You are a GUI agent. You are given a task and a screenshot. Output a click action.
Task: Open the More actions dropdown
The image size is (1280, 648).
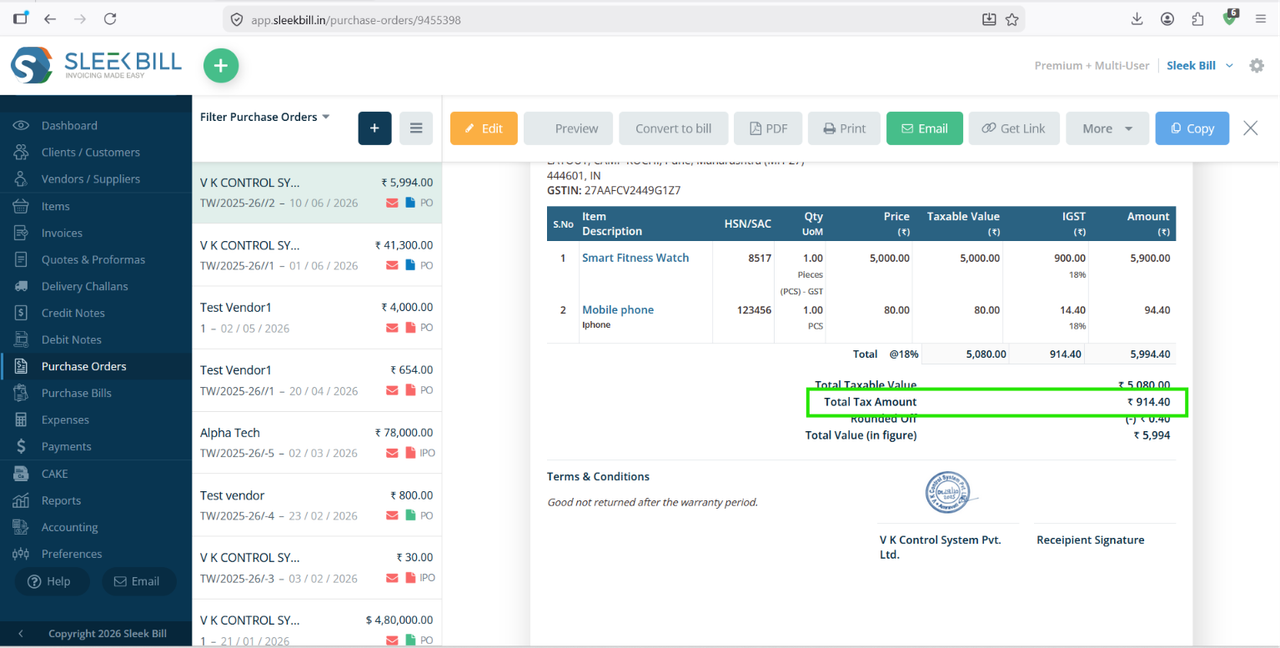pos(1107,128)
